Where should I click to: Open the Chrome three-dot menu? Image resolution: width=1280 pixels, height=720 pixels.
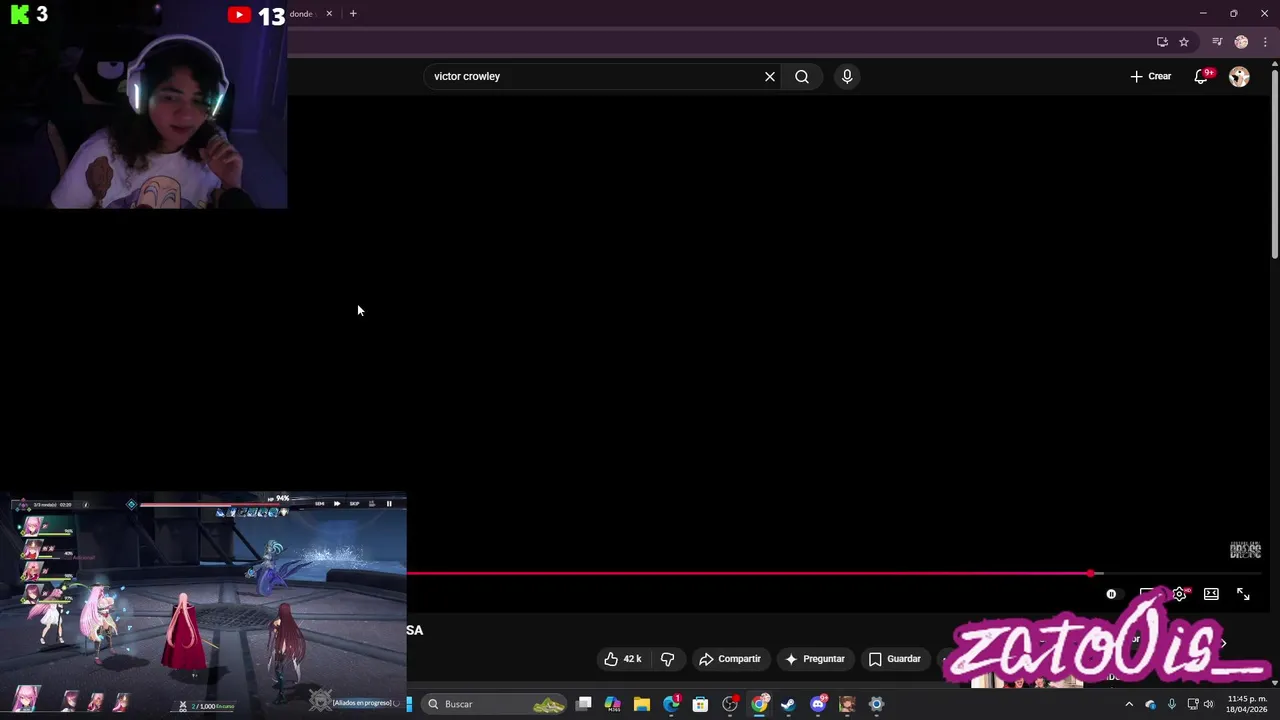[1265, 42]
